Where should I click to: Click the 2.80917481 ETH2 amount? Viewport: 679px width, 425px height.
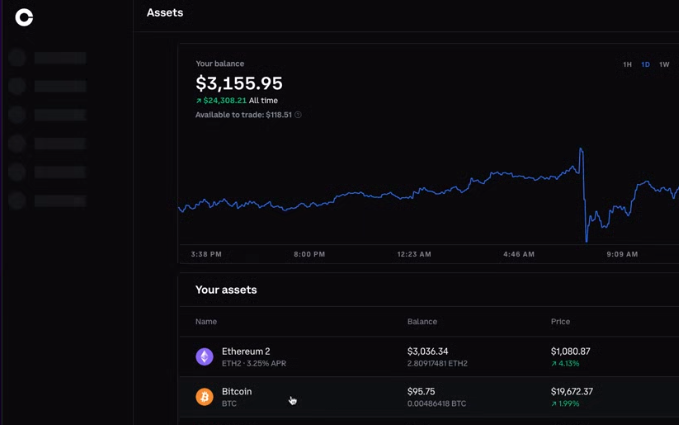[x=437, y=363]
